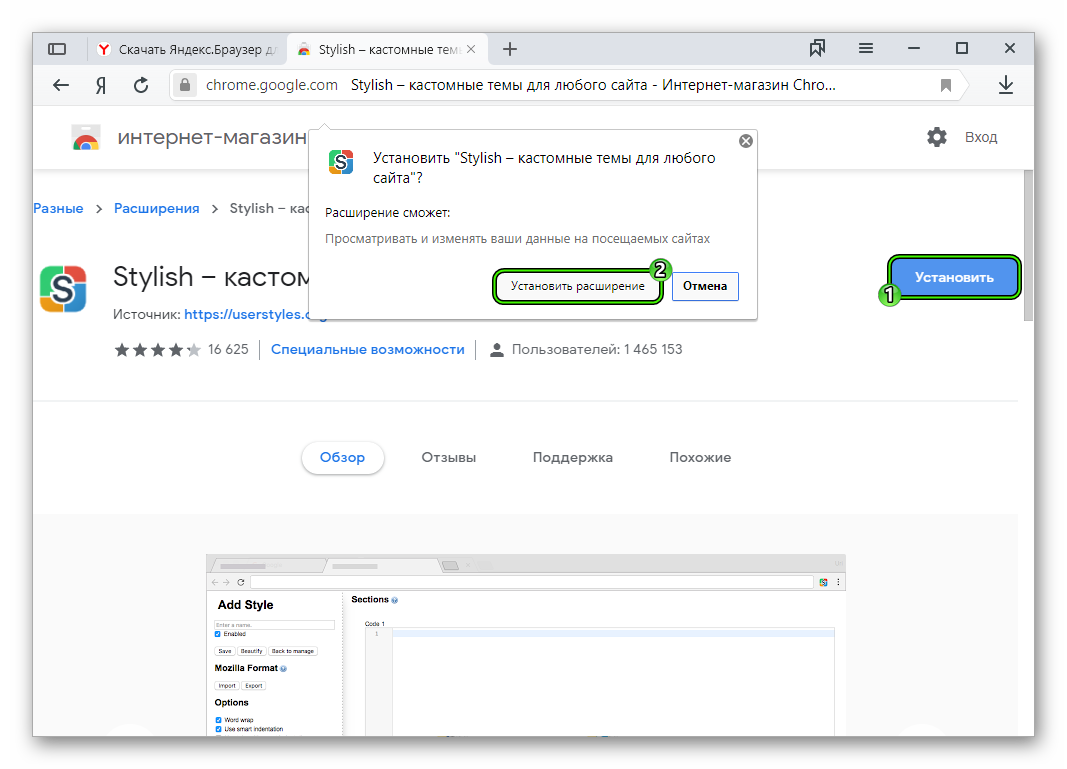Viewport: 1067px width, 769px height.
Task: Bookmark this page with the flag icon
Action: pos(945,85)
